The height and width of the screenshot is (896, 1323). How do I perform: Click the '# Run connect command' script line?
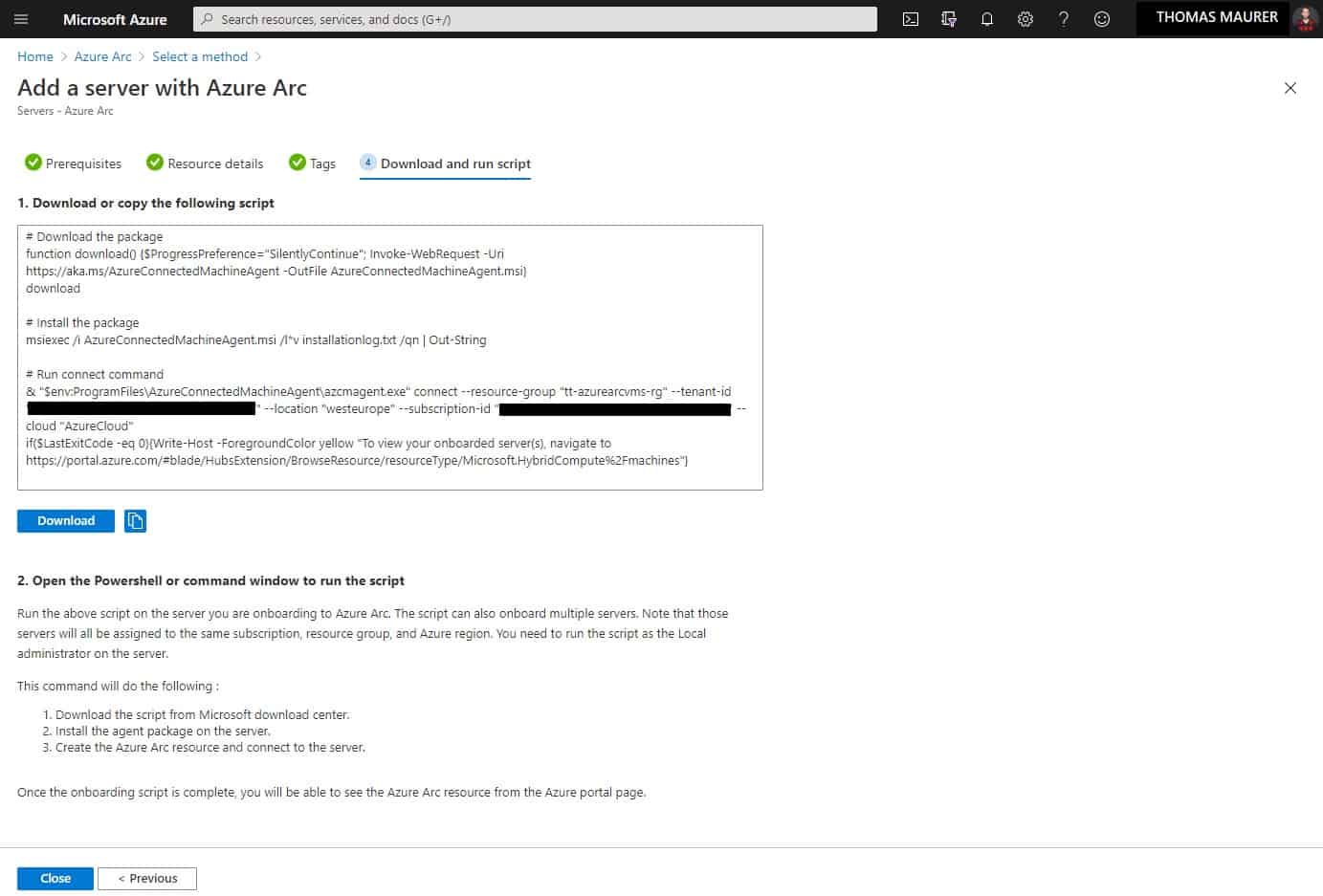(x=95, y=375)
